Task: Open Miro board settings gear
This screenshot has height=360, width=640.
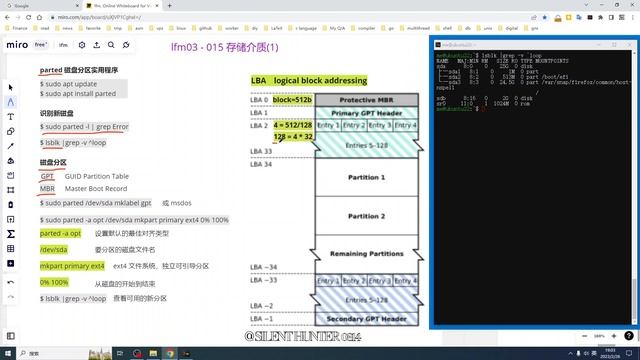Action: tap(82, 45)
